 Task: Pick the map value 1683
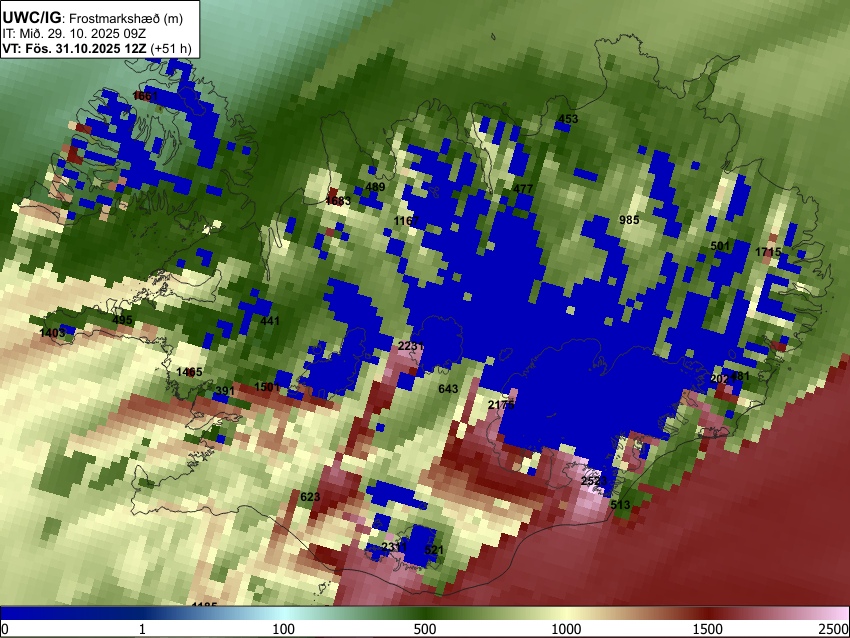338,201
